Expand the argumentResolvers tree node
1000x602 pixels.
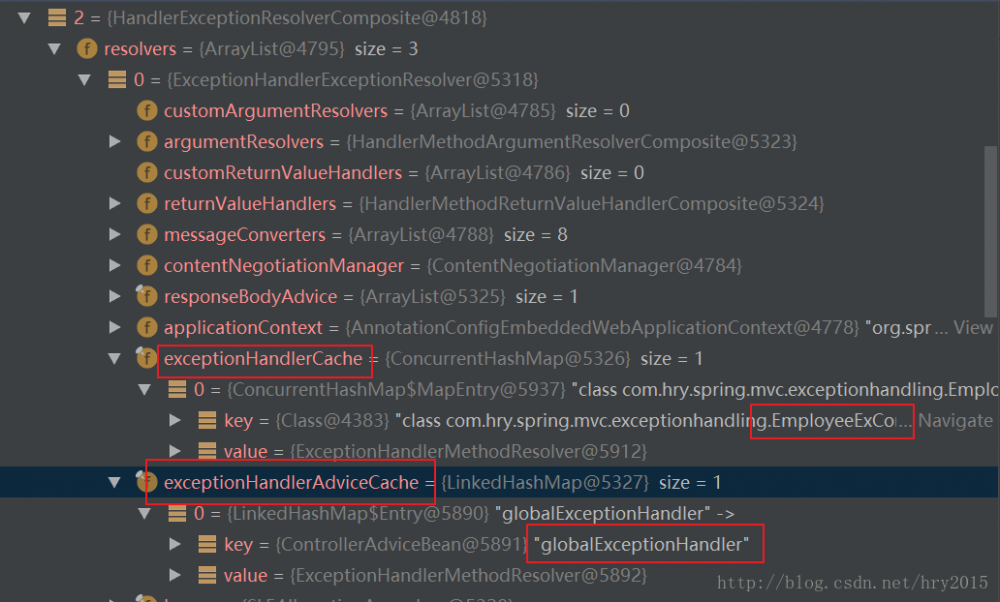[x=116, y=141]
